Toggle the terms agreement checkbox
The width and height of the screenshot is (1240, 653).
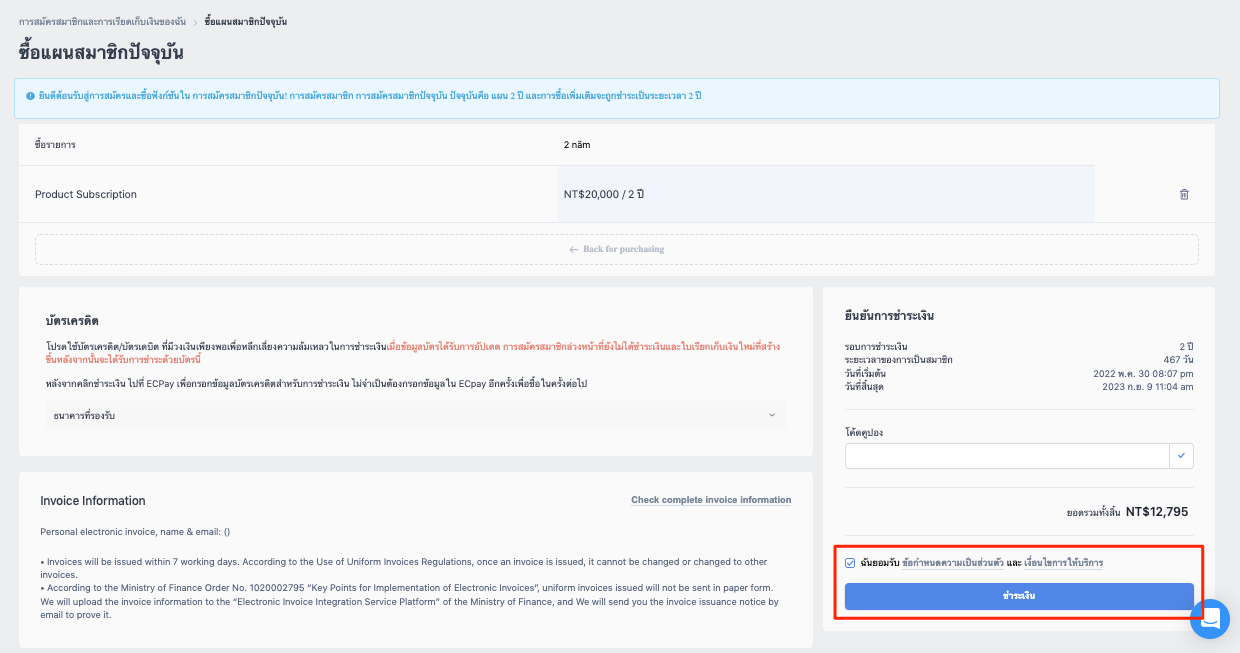point(850,563)
